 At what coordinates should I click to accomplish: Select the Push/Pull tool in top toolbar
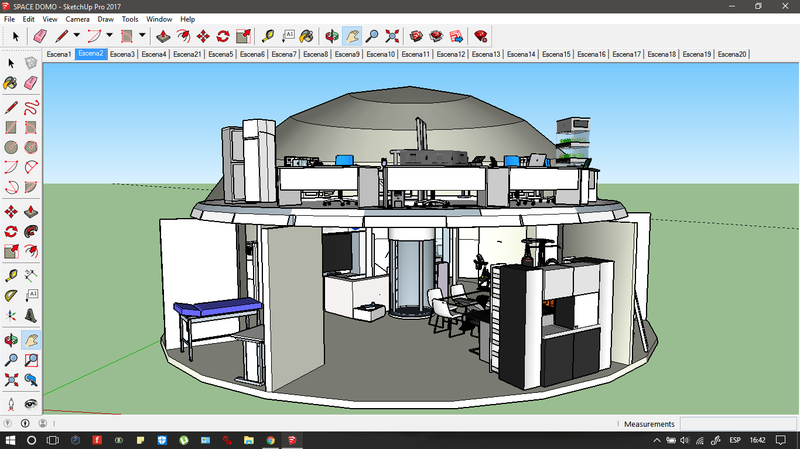point(164,36)
